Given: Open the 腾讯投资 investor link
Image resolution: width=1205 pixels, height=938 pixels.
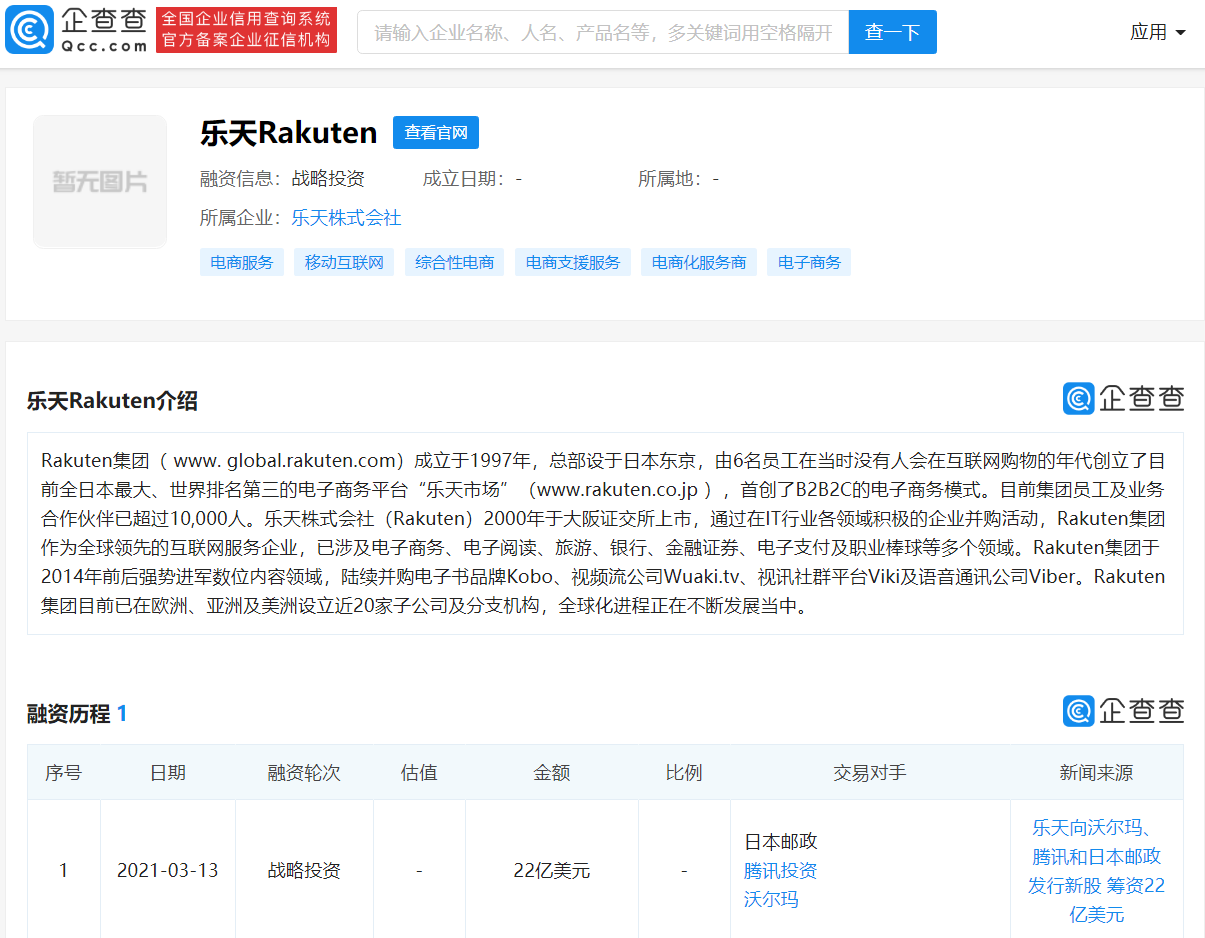Looking at the screenshot, I should click(x=780, y=870).
